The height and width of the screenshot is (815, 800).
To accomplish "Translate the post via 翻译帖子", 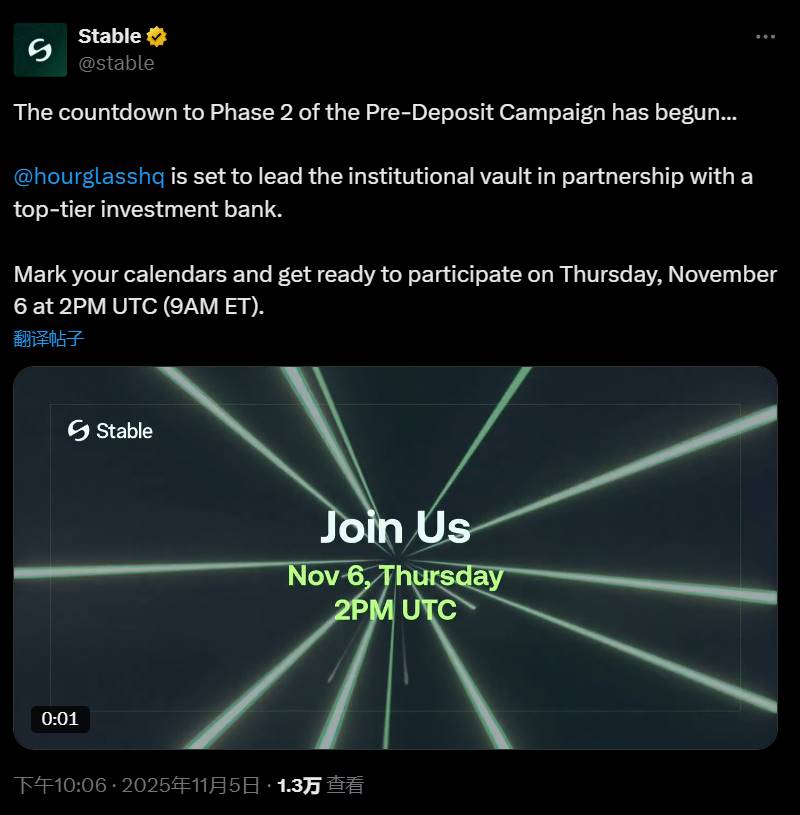I will tap(48, 338).
